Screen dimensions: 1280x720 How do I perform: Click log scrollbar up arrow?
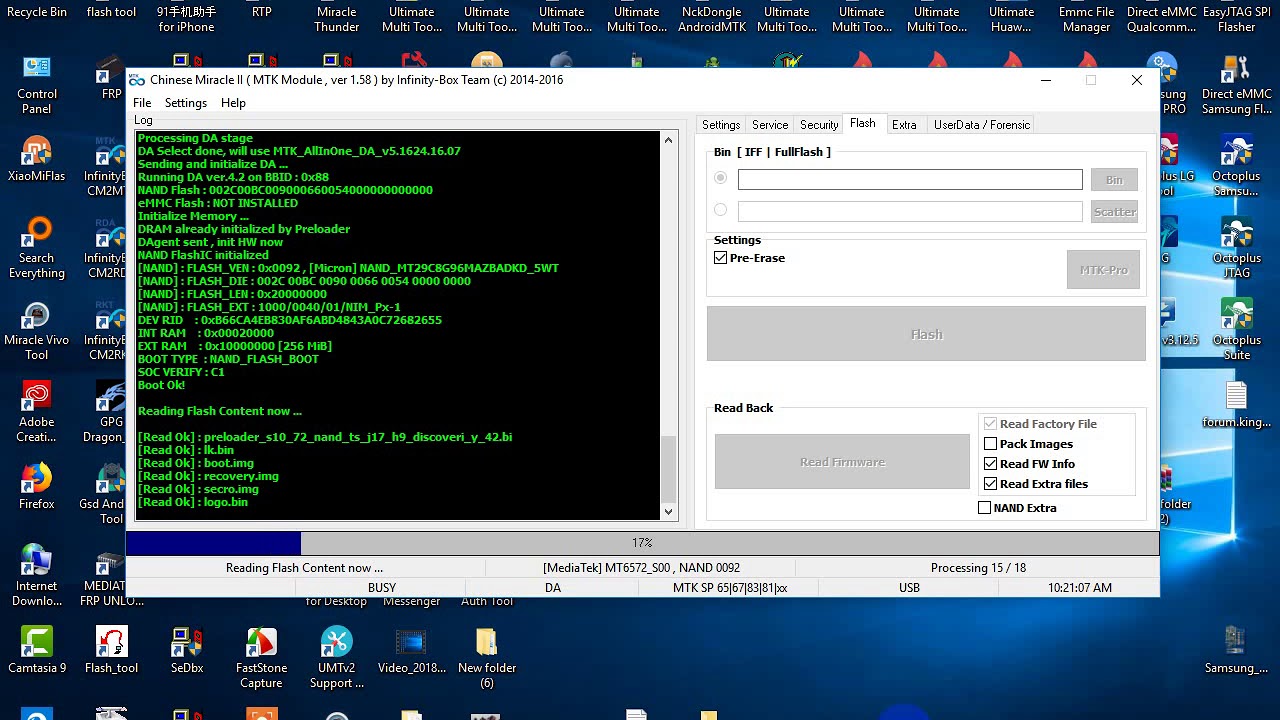pos(668,140)
